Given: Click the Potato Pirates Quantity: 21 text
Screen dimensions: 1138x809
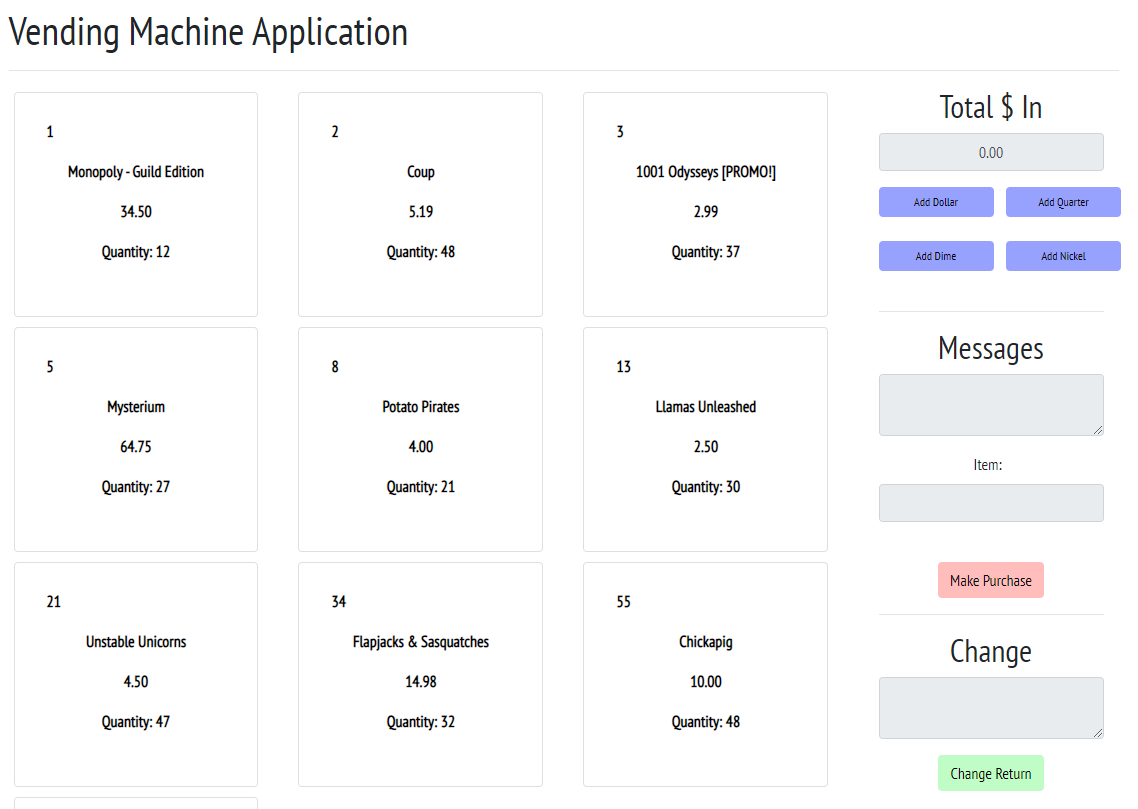Looking at the screenshot, I should [420, 487].
